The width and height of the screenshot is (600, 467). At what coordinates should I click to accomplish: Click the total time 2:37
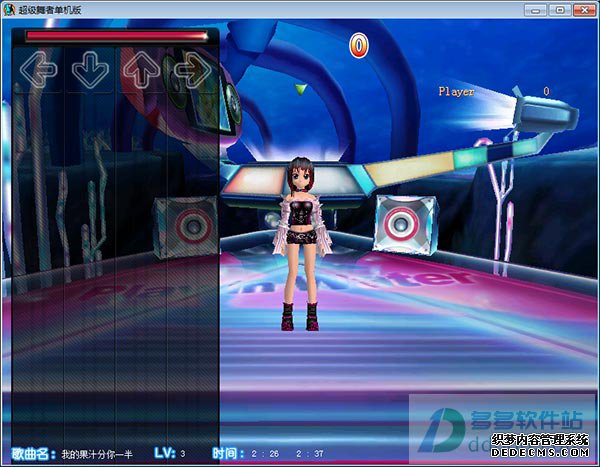tap(310, 454)
